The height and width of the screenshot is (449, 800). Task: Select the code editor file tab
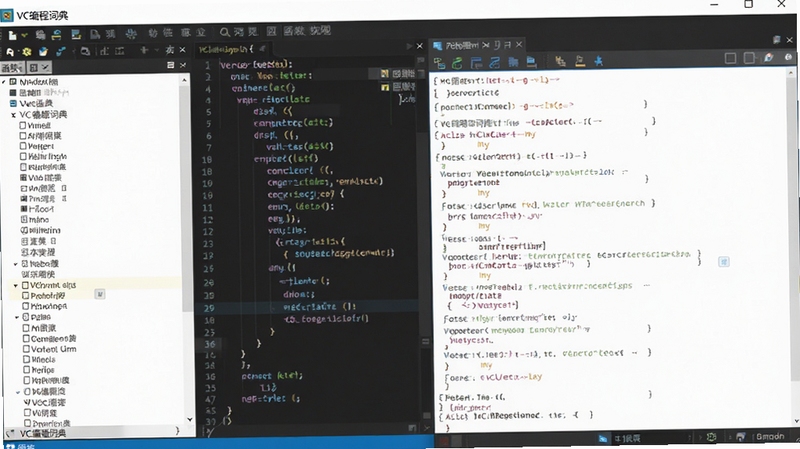coord(232,49)
